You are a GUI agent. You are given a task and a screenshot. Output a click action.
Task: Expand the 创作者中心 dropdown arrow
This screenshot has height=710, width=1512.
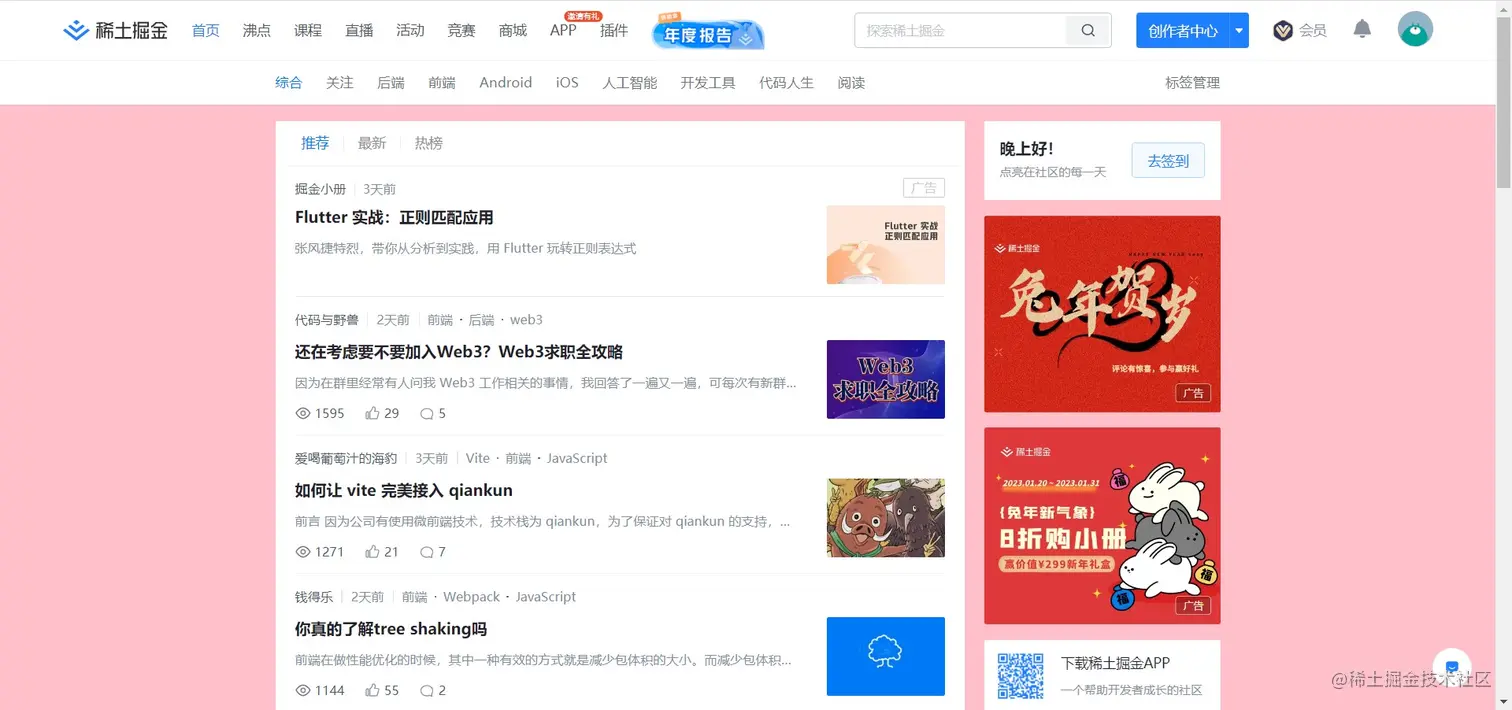1239,31
